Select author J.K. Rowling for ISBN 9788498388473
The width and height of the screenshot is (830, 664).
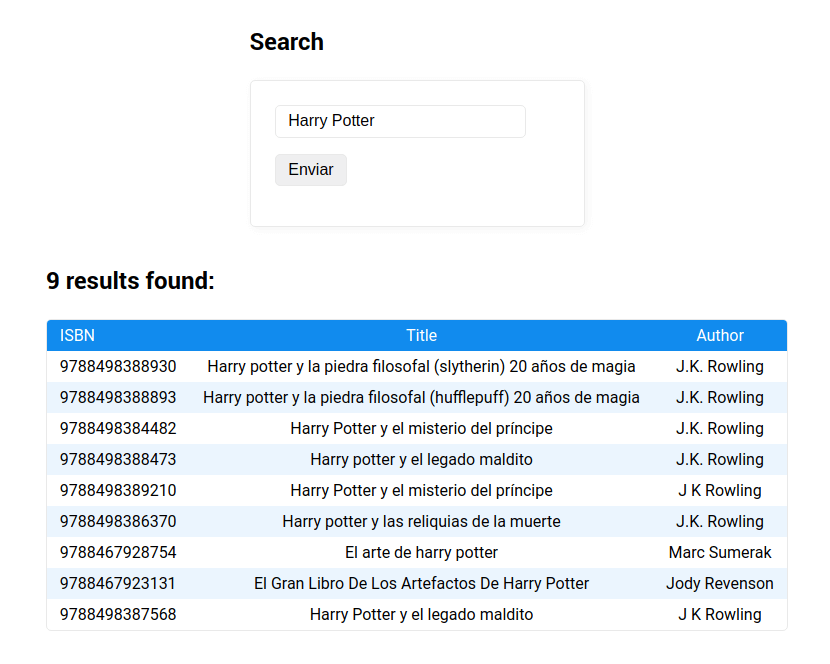[x=720, y=459]
